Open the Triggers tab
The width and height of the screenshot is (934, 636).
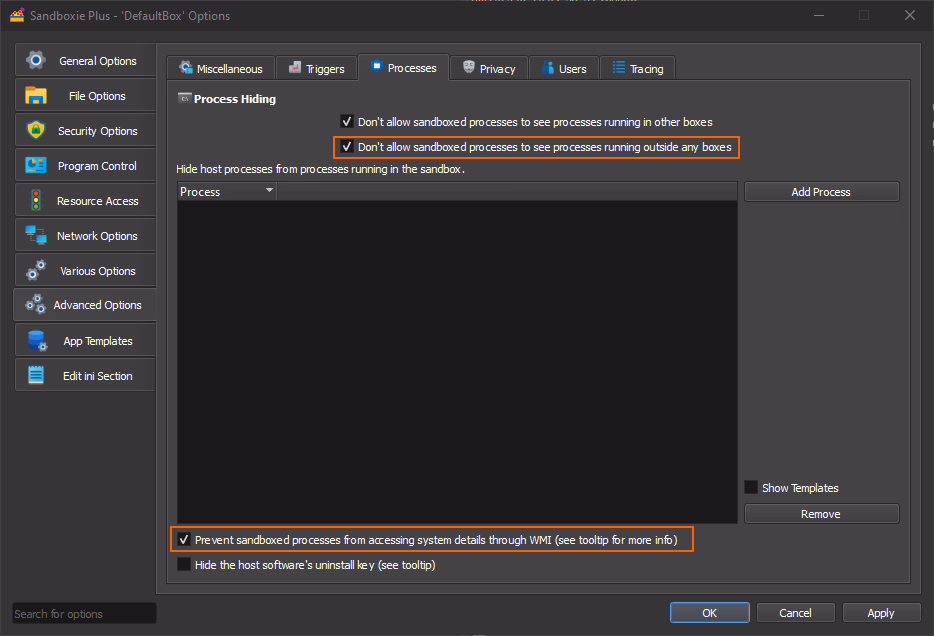(x=316, y=69)
